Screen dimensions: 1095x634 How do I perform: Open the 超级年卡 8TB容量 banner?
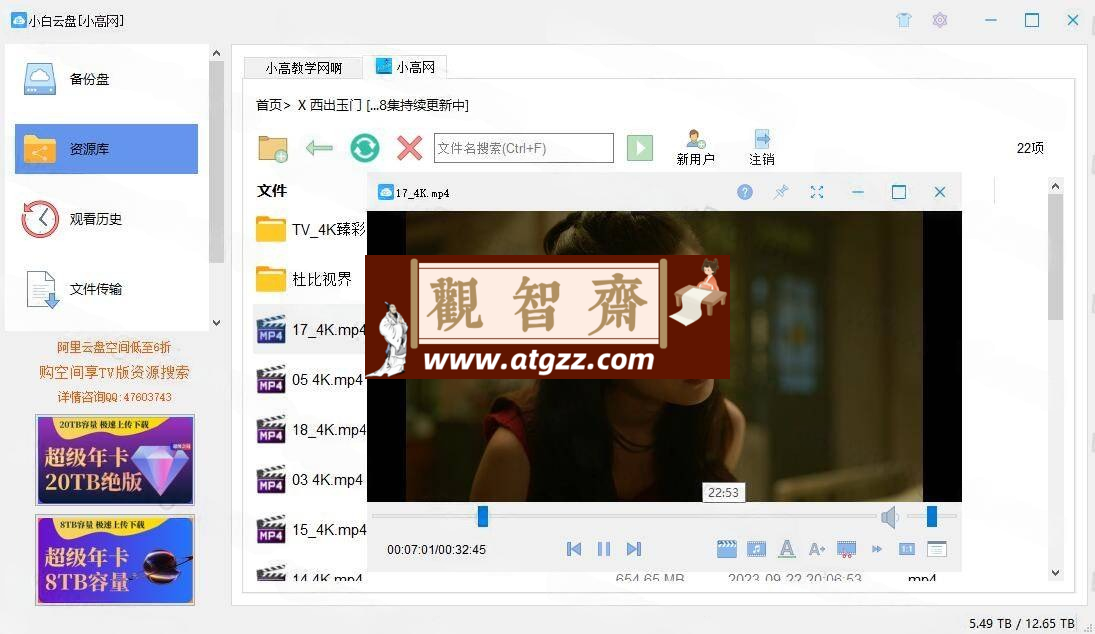[115, 560]
